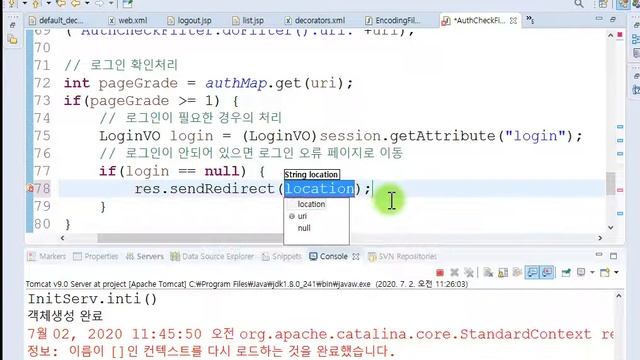Click the Search magnifier icon in toolbar
Screen dimensions: 640x360
coord(579,4)
